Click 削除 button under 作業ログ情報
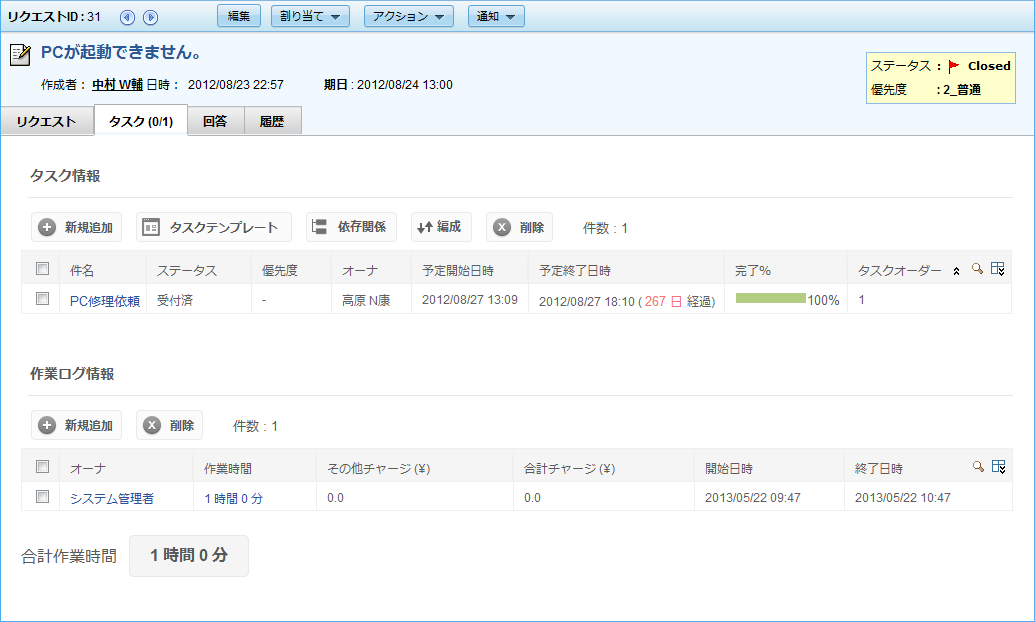Image resolution: width=1035 pixels, height=622 pixels. point(170,425)
